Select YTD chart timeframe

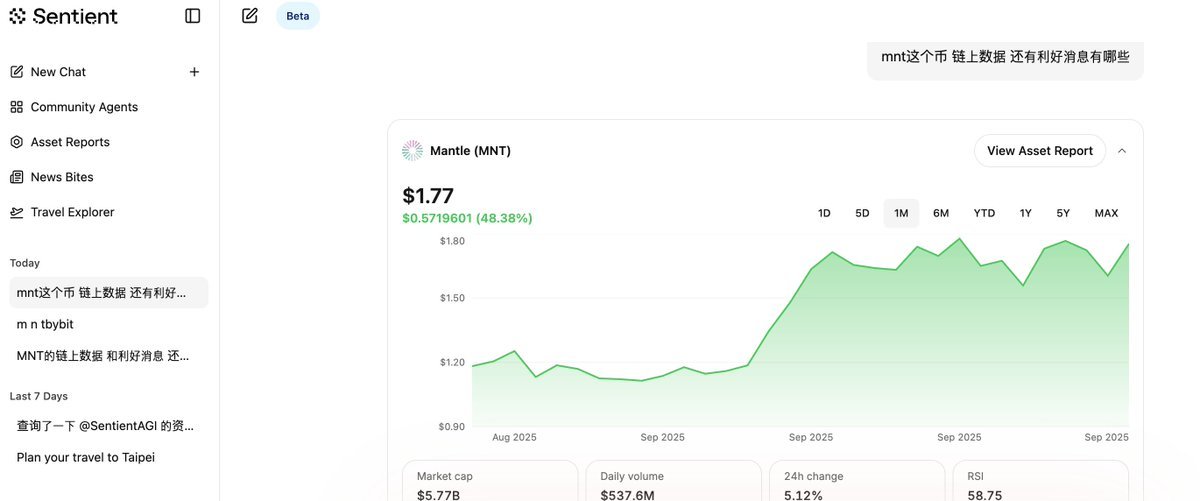click(x=984, y=213)
